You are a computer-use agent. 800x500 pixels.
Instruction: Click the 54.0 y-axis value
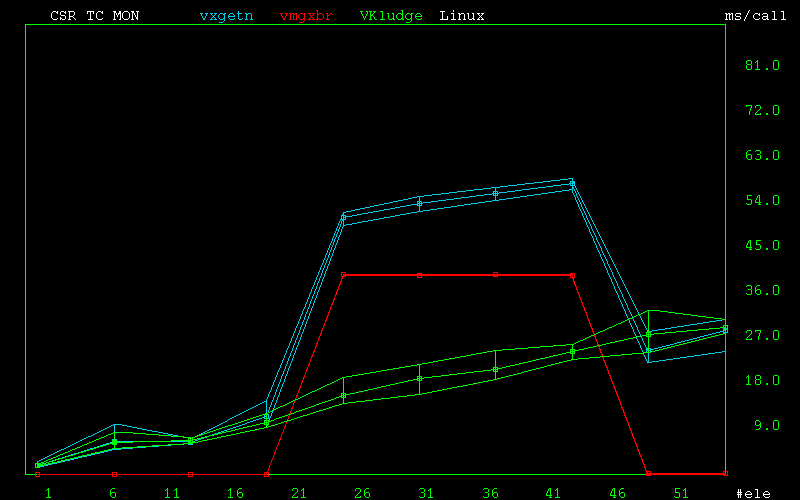[x=762, y=201]
